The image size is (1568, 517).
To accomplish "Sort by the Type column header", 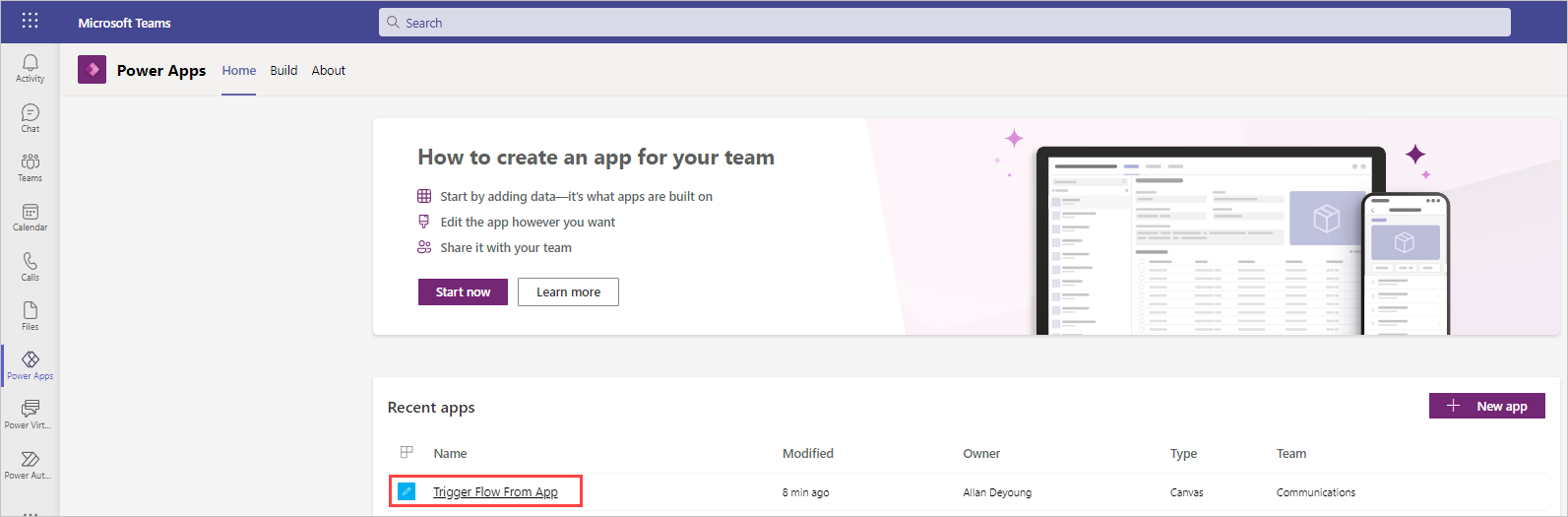I will tap(1183, 453).
